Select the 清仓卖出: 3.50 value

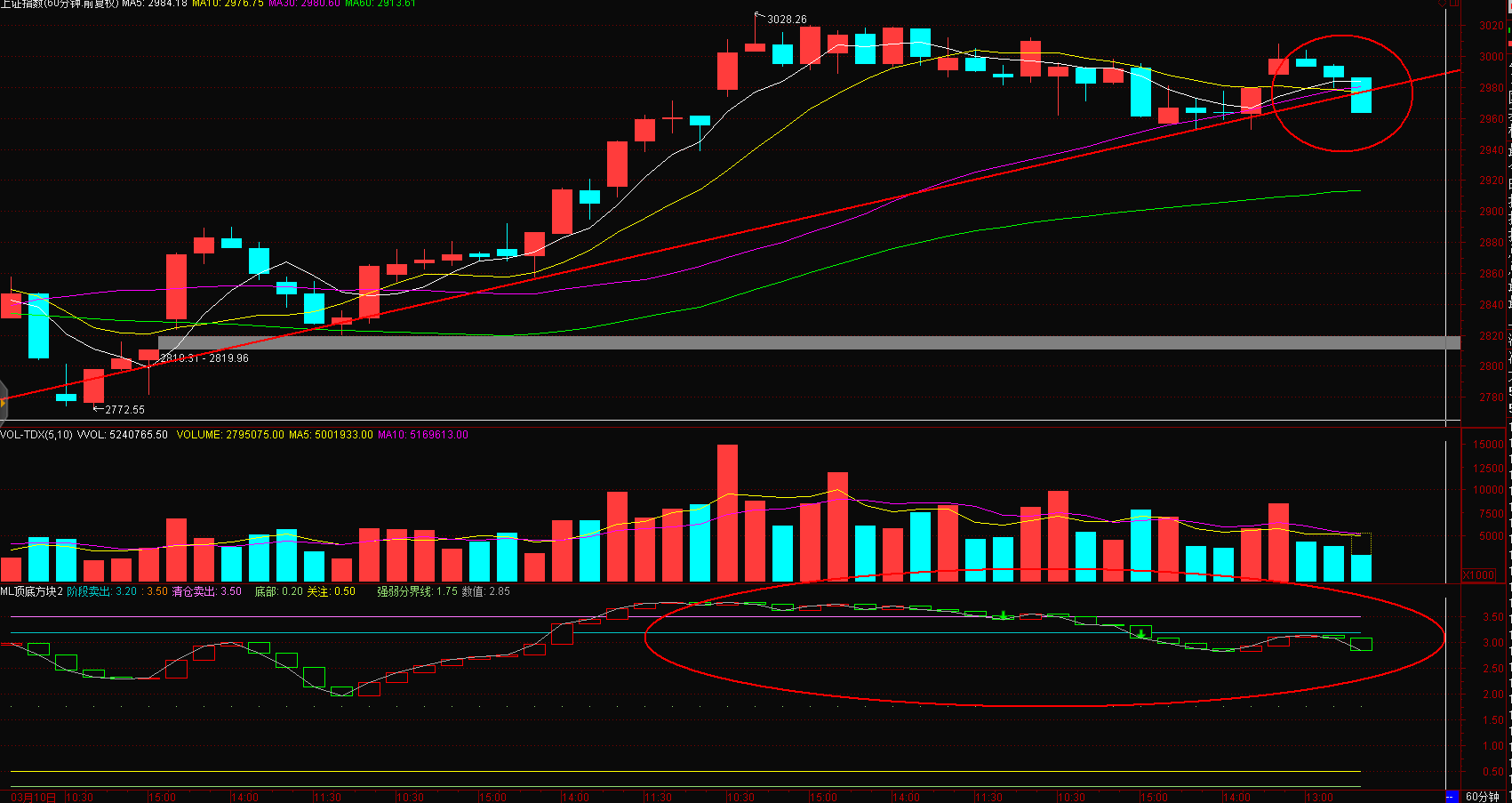[207, 591]
